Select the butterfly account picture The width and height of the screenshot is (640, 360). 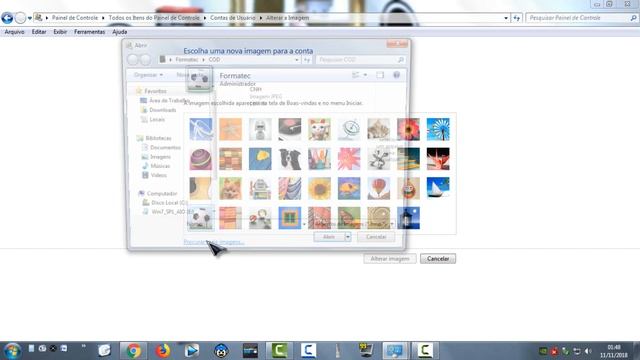(349, 218)
